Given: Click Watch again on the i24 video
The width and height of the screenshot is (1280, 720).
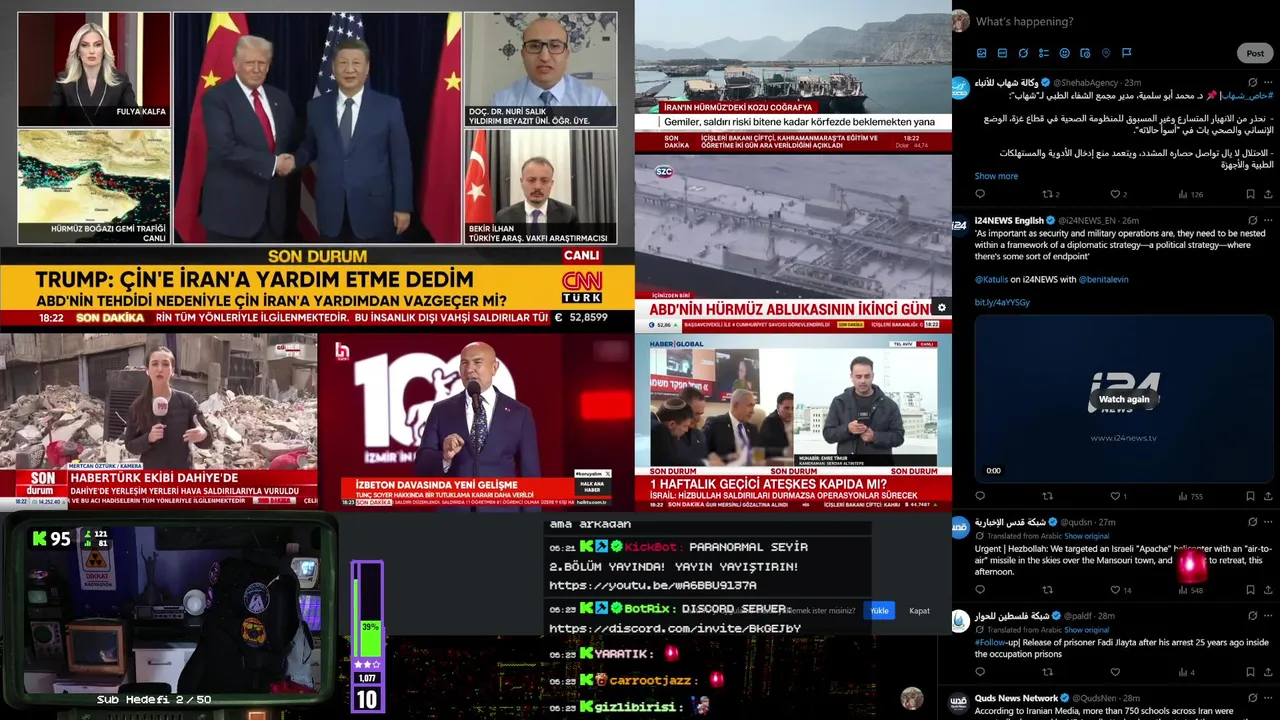Looking at the screenshot, I should pos(1124,399).
